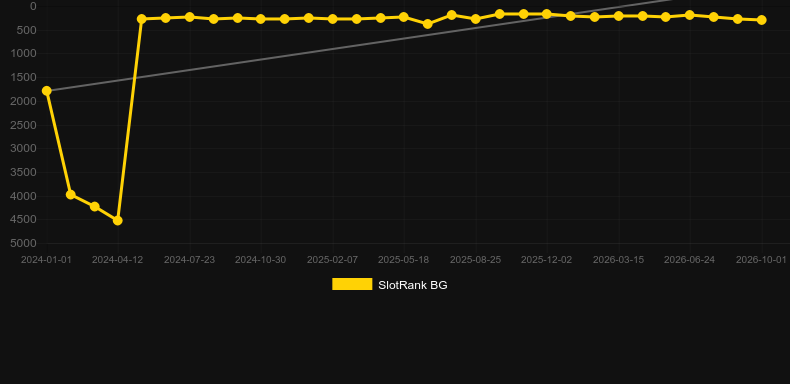This screenshot has height=384, width=790.
Task: Click the 2025-12-02 axis label
Action: point(547,260)
